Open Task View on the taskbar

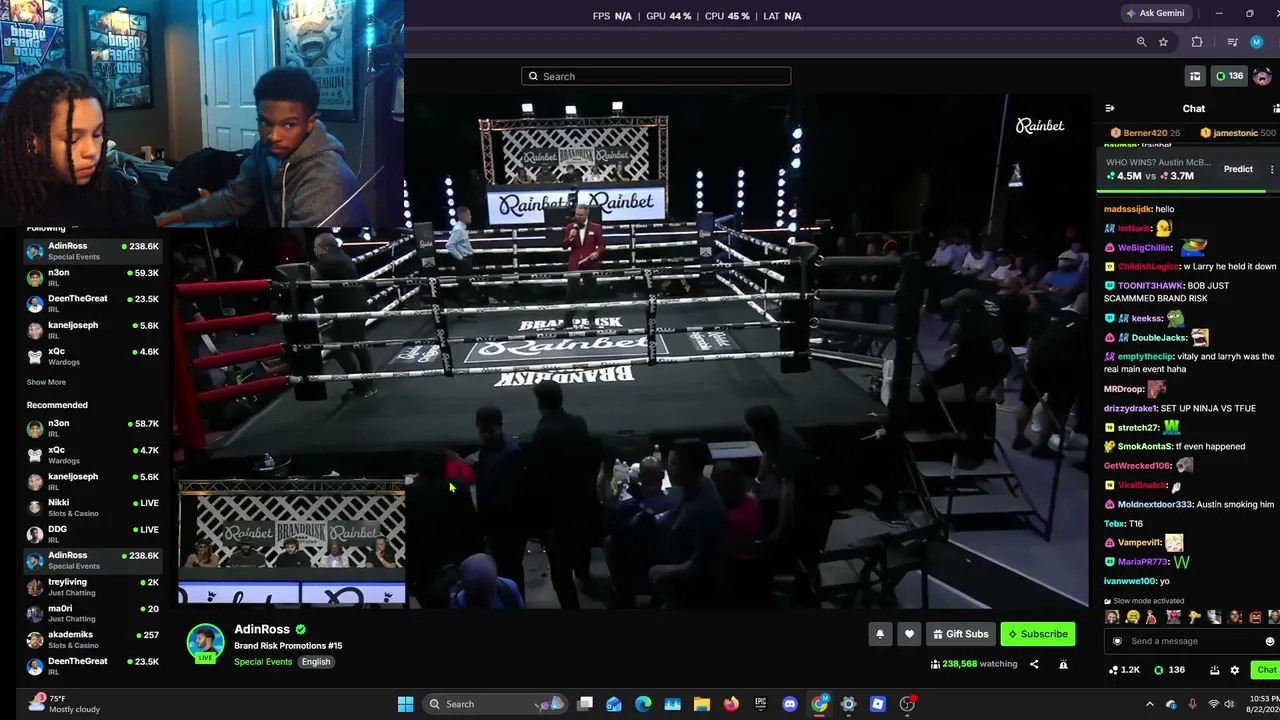(585, 704)
